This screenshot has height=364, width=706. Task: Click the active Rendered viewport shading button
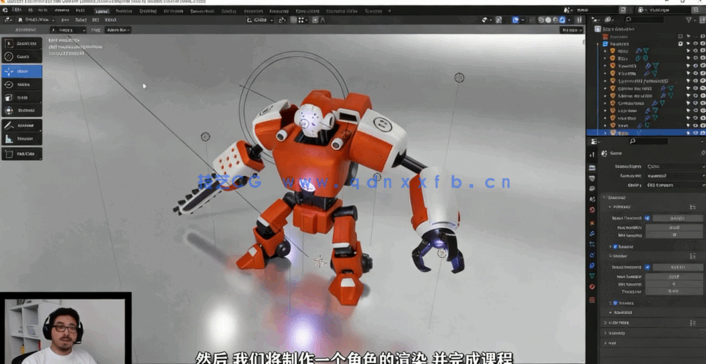pyautogui.click(x=562, y=20)
